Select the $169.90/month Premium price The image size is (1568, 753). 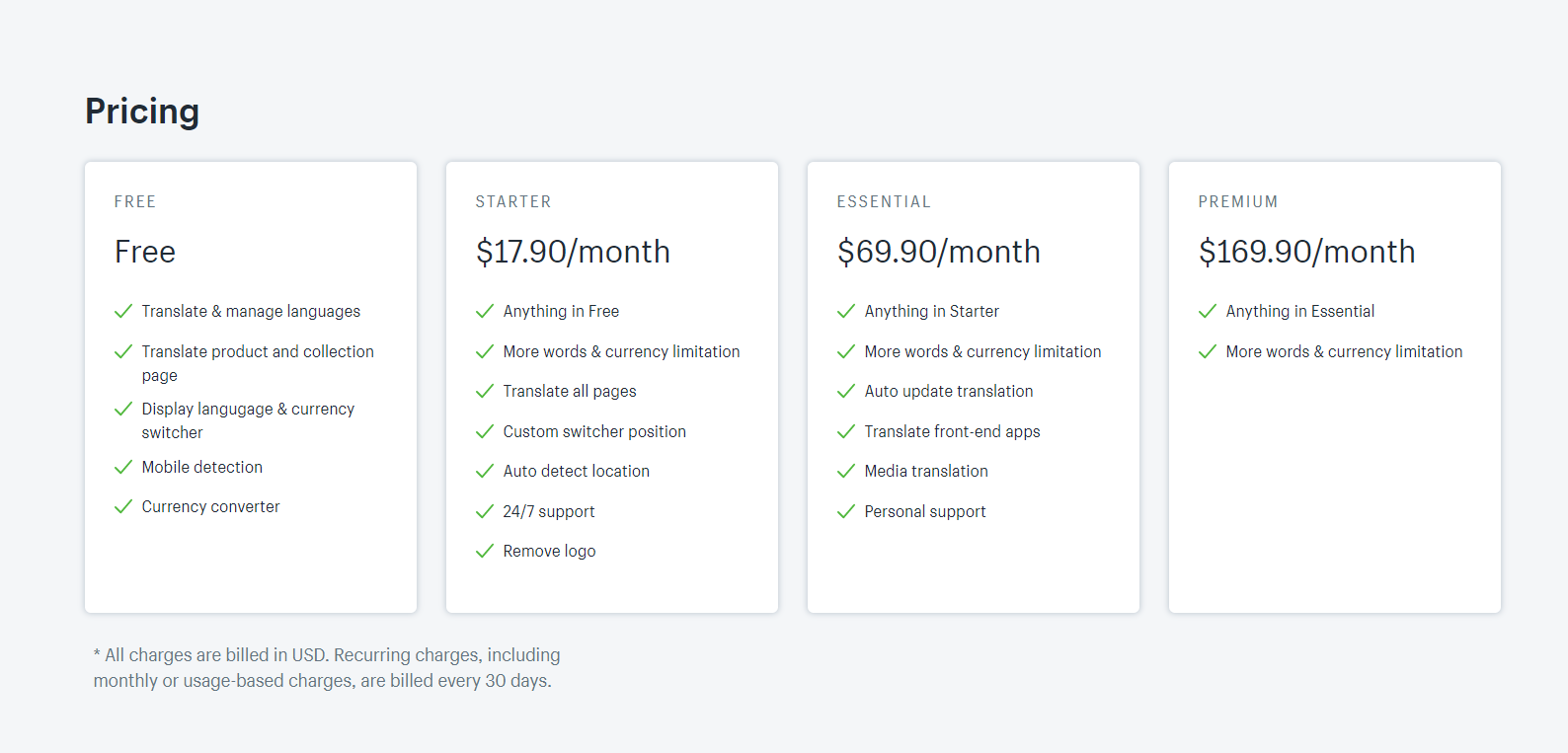[1306, 252]
